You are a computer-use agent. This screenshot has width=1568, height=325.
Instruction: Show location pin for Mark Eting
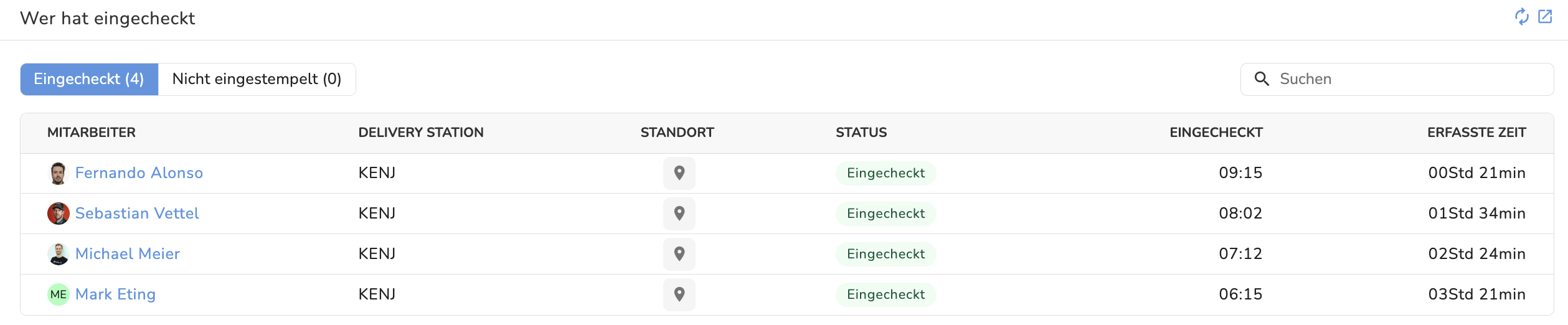click(679, 294)
